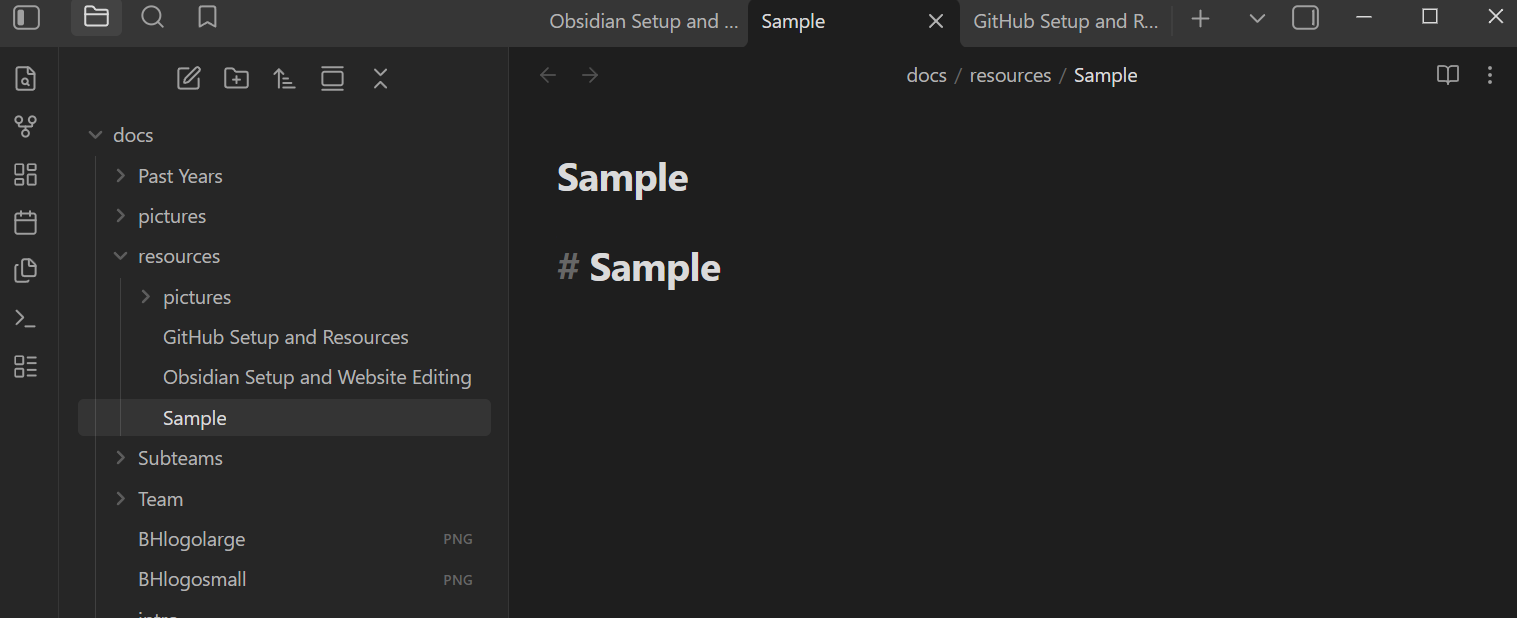Image resolution: width=1517 pixels, height=618 pixels.
Task: Open Obsidian Setup and Website Editing note
Action: [317, 377]
